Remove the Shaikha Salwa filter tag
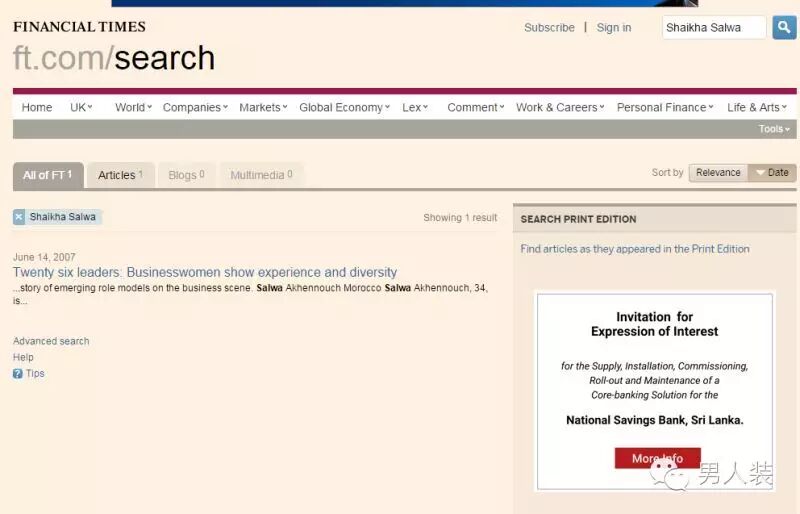 19,217
